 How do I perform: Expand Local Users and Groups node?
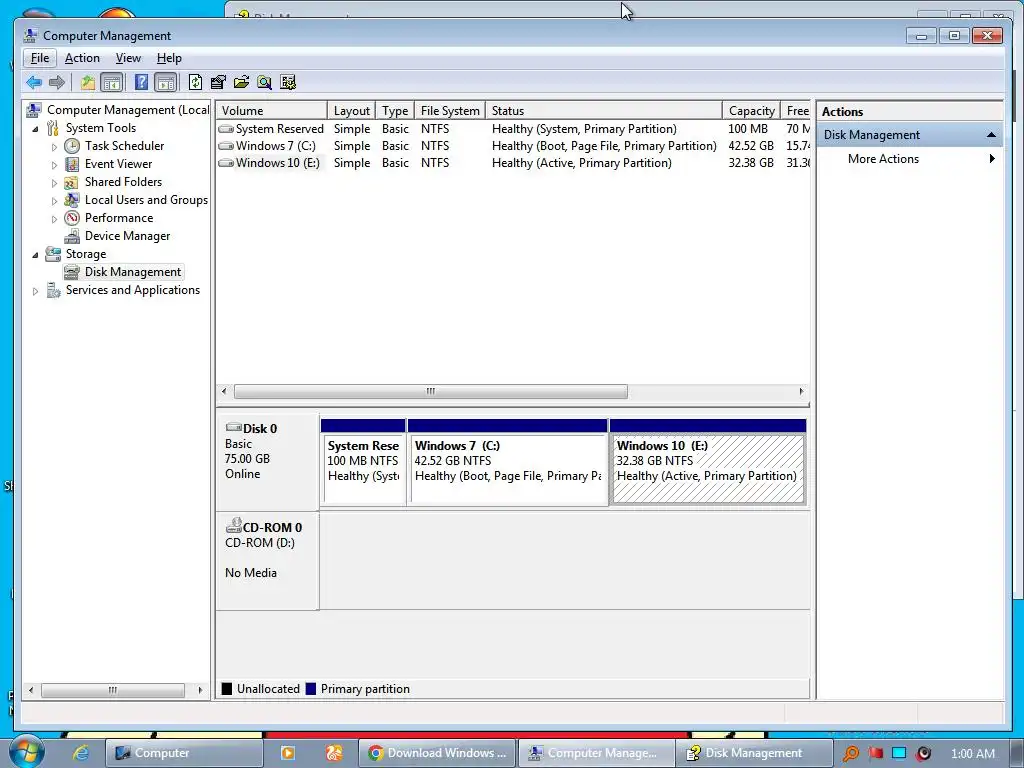click(x=54, y=200)
